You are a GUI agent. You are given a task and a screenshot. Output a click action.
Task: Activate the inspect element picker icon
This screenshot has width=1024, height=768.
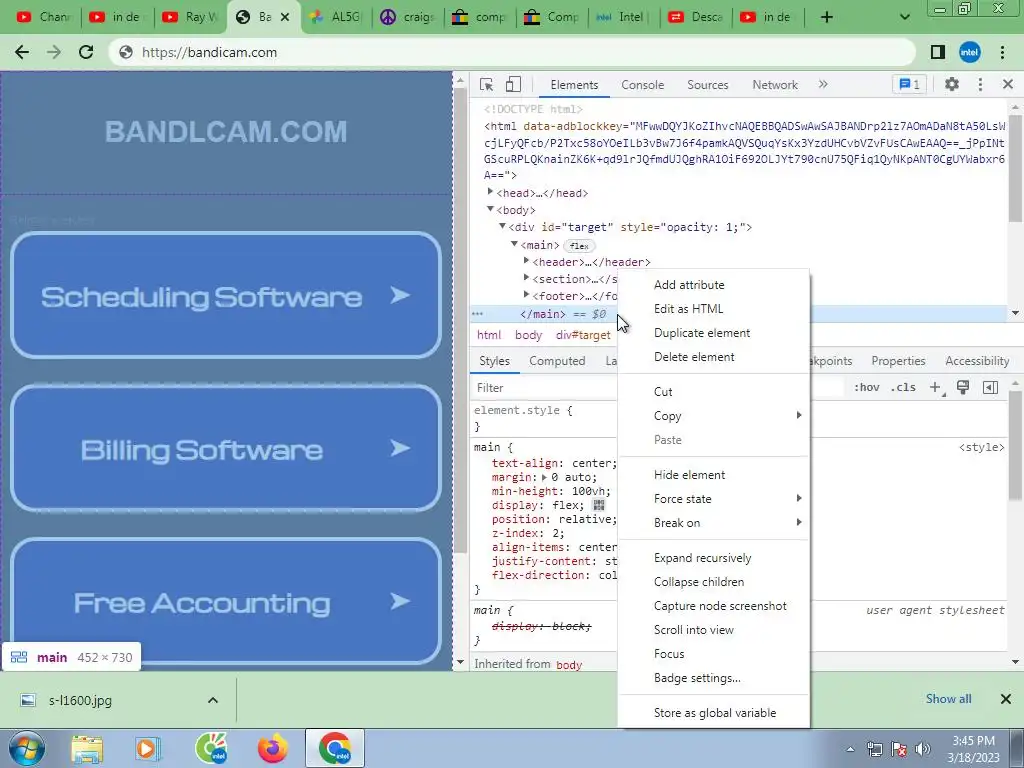[x=486, y=84]
